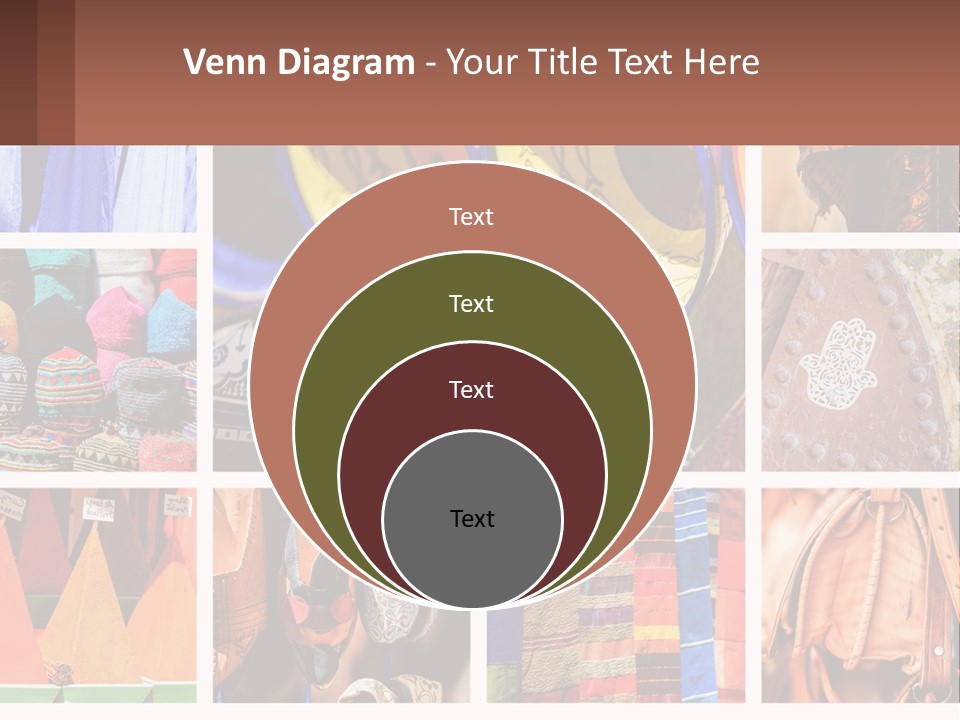Select the 'Text' label in the outermost salmon circle

(x=471, y=217)
